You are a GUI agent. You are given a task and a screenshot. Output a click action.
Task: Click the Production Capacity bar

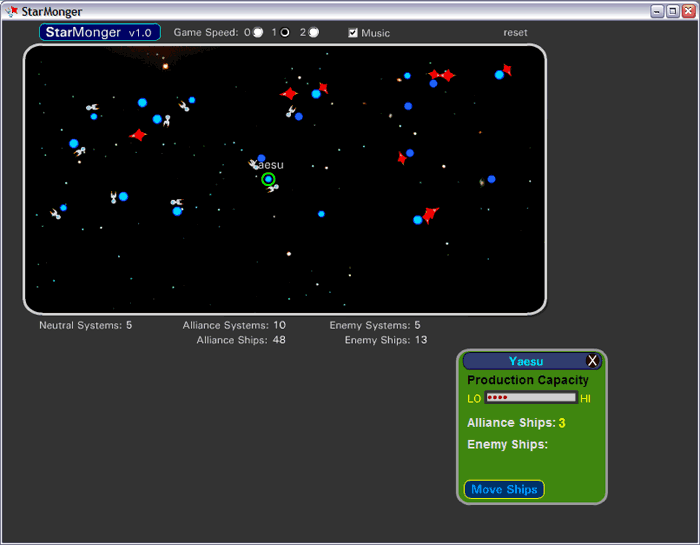click(x=530, y=398)
